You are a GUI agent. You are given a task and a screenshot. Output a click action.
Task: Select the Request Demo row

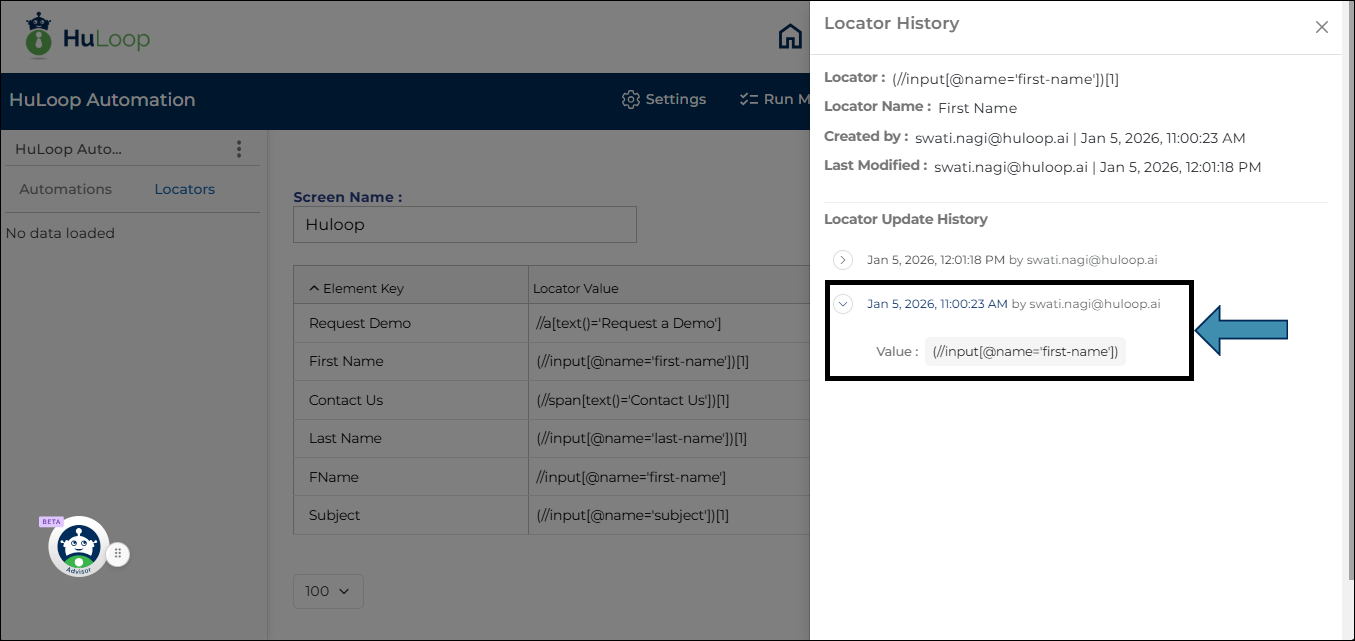point(360,323)
